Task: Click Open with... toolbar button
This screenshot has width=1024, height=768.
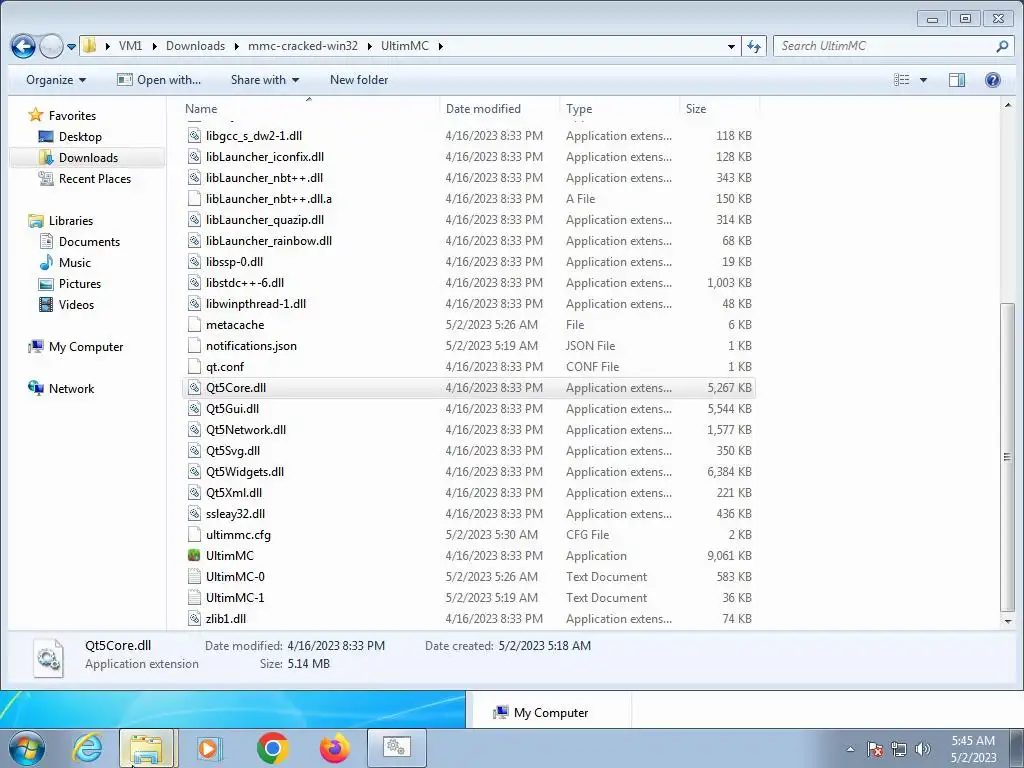Action: pos(159,80)
